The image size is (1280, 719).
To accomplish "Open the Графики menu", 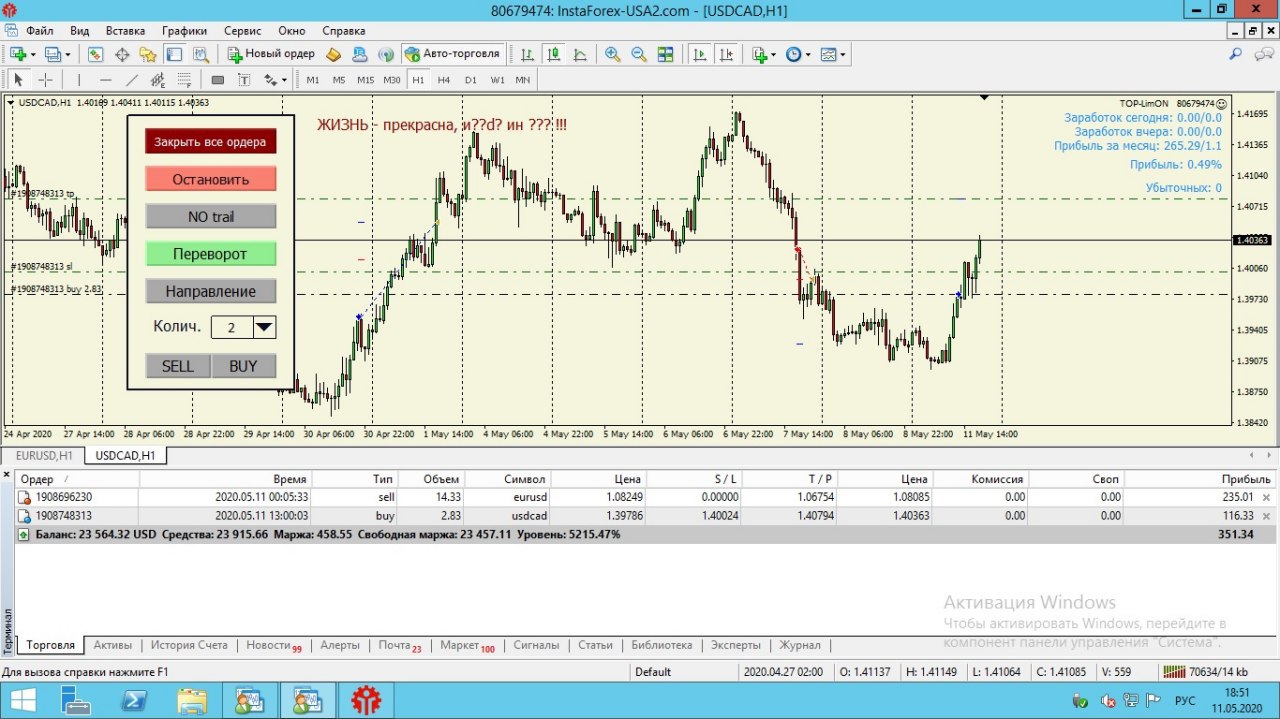I will tap(184, 31).
